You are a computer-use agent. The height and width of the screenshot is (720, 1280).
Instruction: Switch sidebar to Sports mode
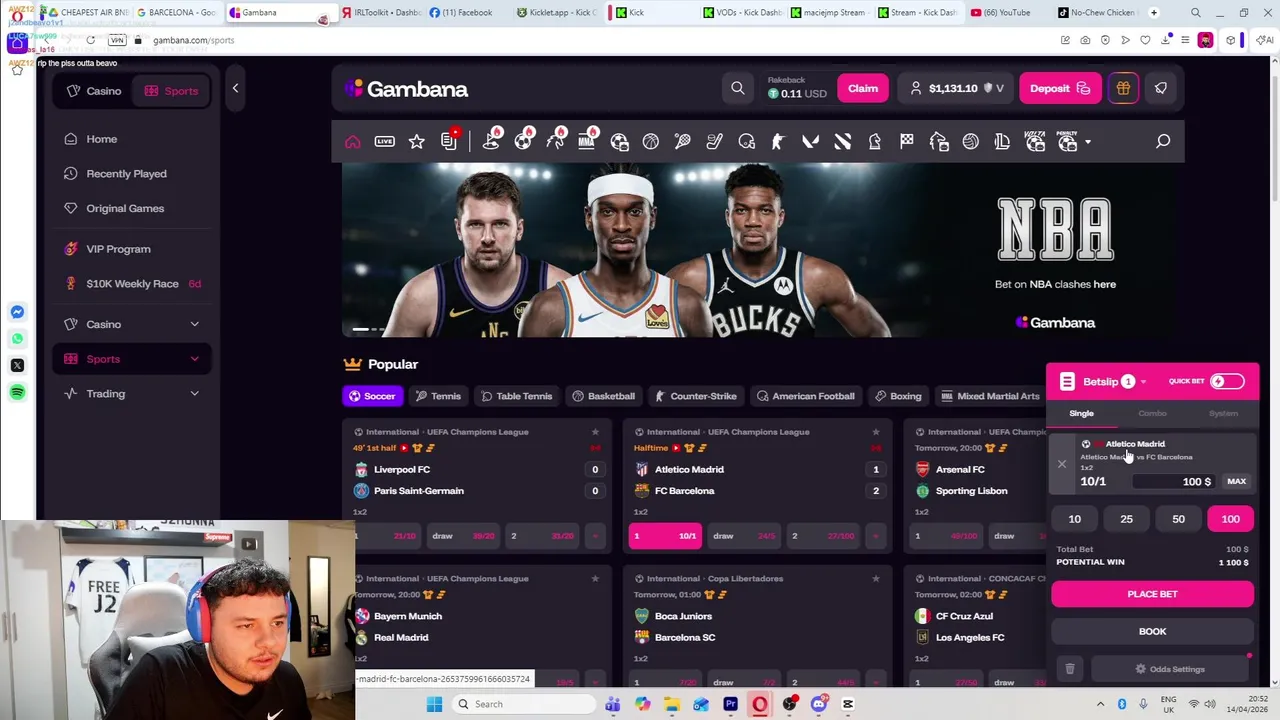coord(171,91)
